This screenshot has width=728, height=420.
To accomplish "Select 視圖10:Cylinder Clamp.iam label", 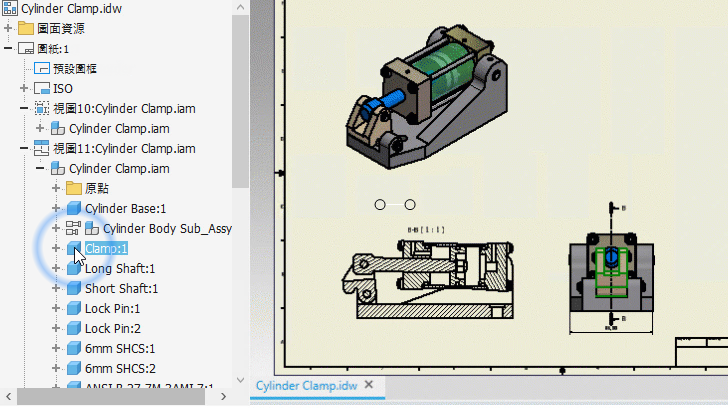I will coord(124,109).
